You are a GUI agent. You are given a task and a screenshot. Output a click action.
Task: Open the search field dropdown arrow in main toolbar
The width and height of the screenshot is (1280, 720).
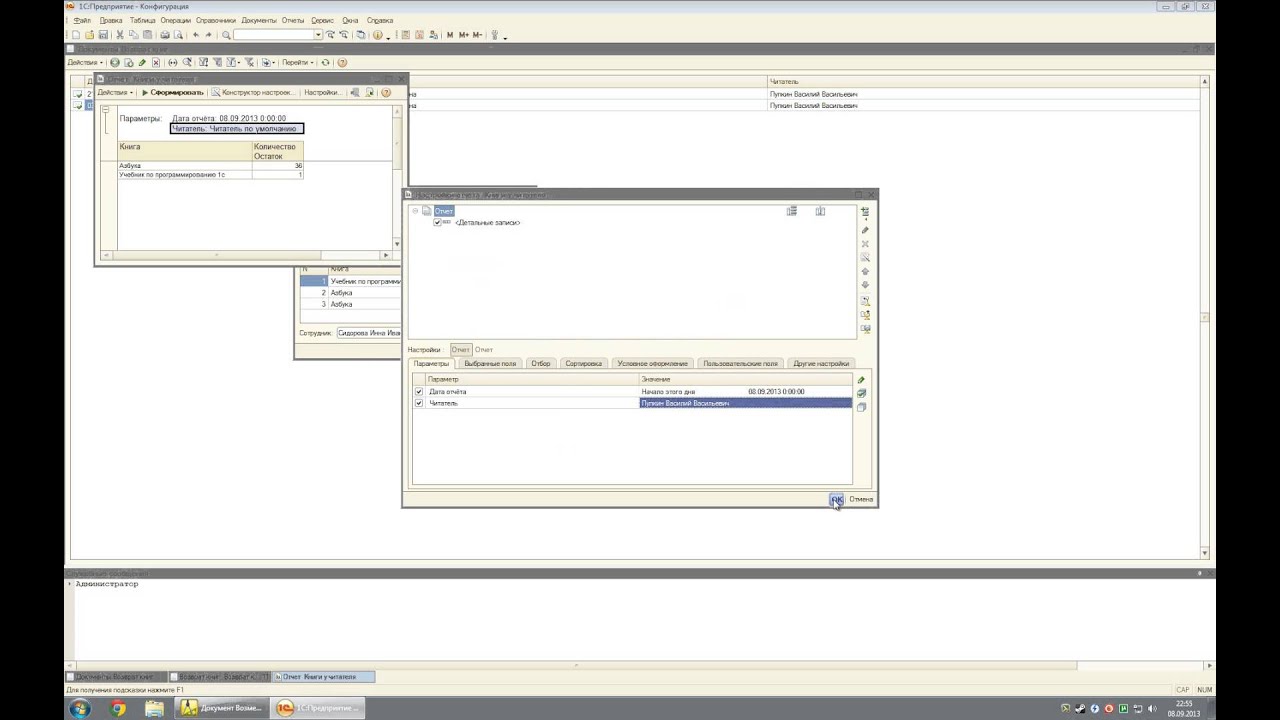(x=318, y=35)
